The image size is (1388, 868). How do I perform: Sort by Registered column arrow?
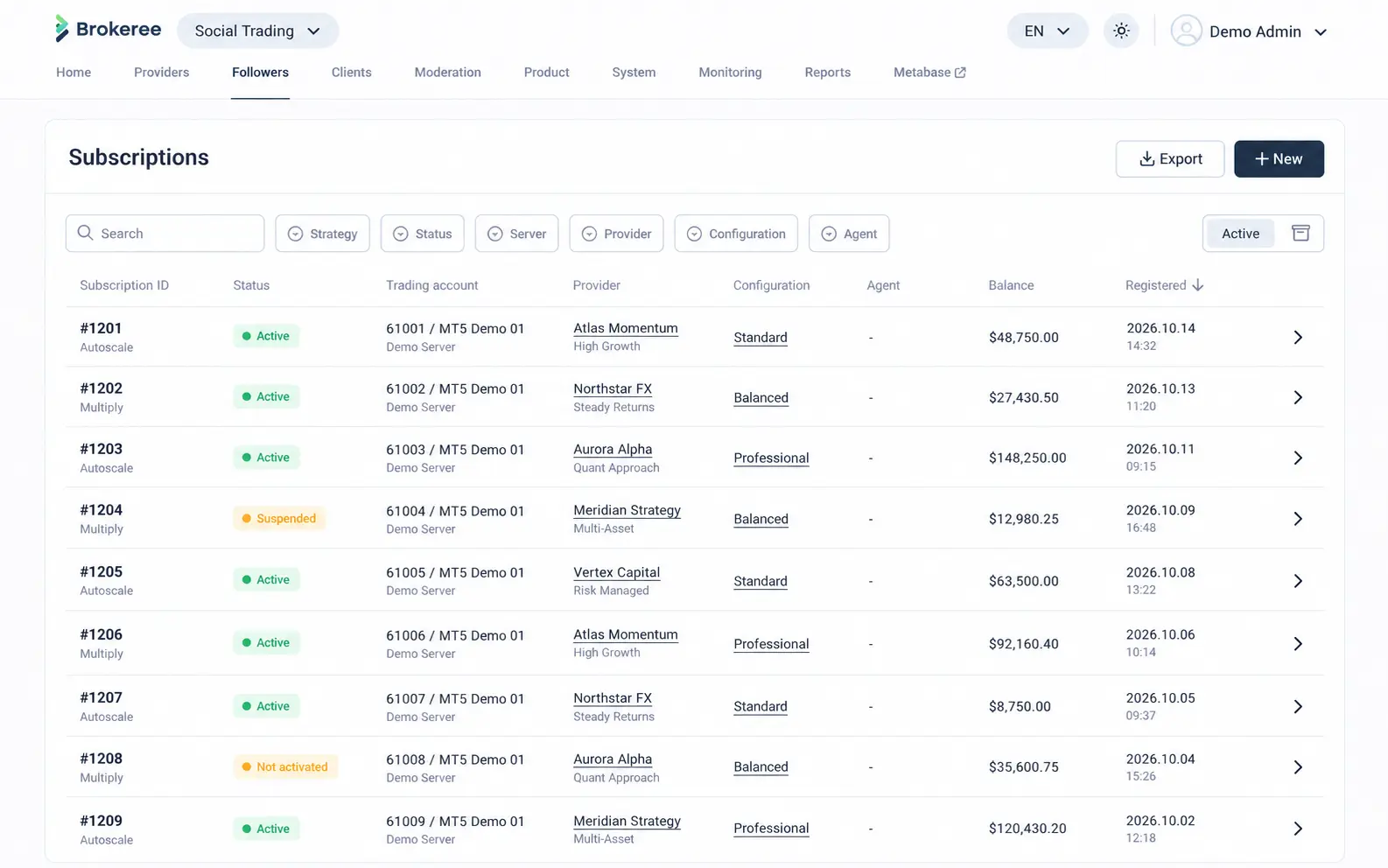point(1198,285)
